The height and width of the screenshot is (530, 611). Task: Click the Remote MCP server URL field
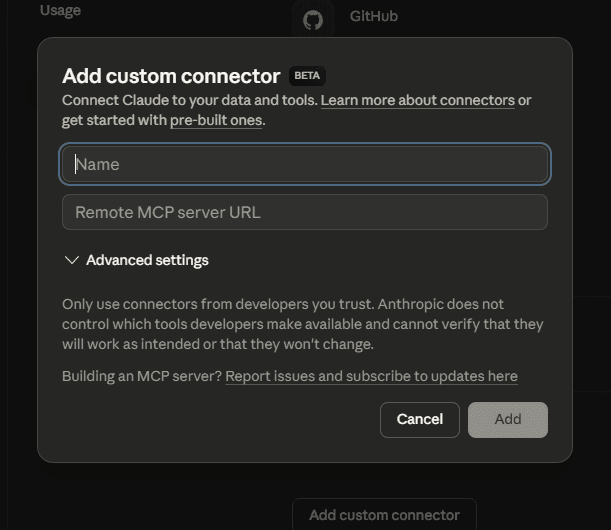[x=305, y=212]
